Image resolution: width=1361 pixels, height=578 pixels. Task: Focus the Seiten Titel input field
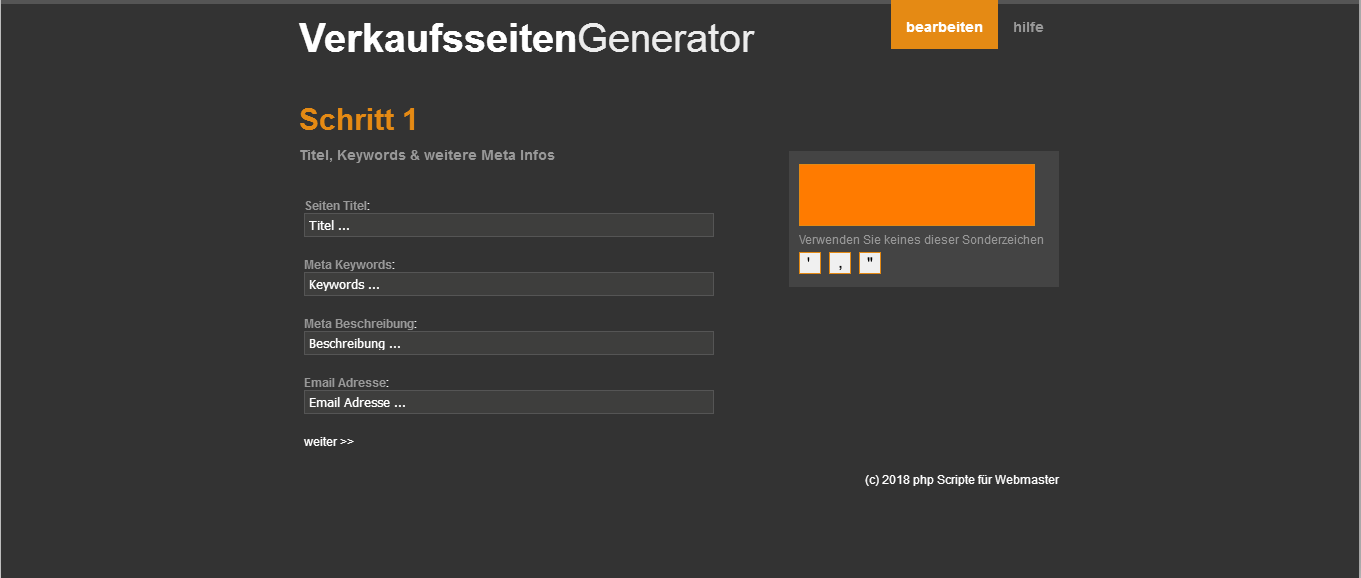[508, 225]
